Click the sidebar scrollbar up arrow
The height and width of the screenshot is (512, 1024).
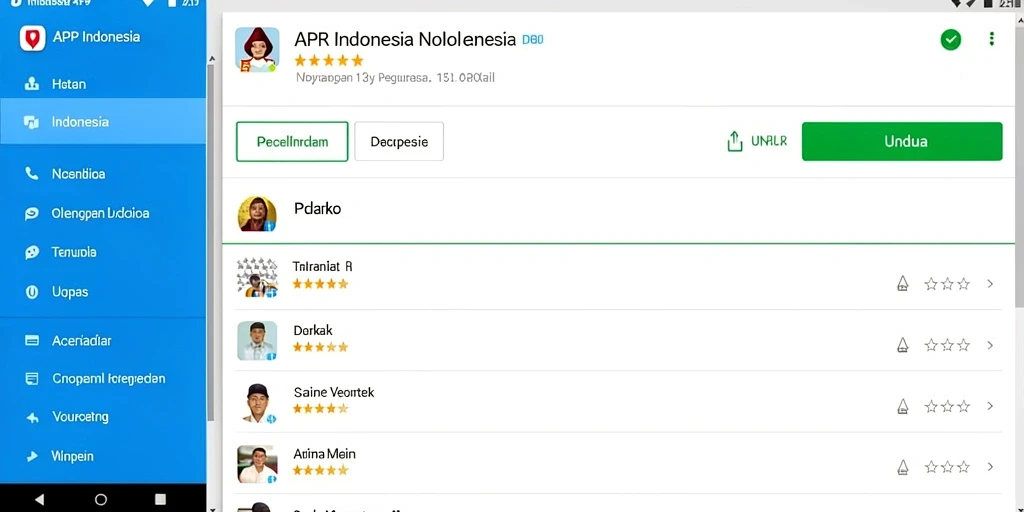coord(211,59)
